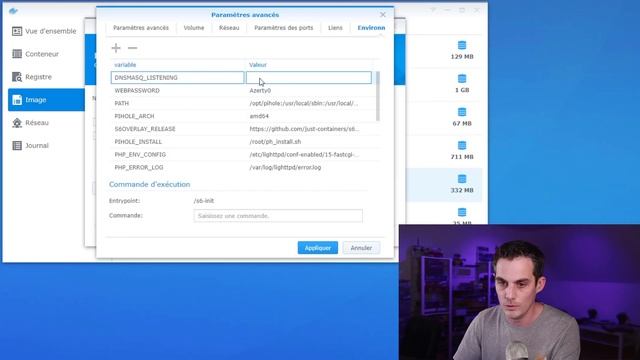Click the Appliquer button
The width and height of the screenshot is (640, 360).
coord(318,248)
